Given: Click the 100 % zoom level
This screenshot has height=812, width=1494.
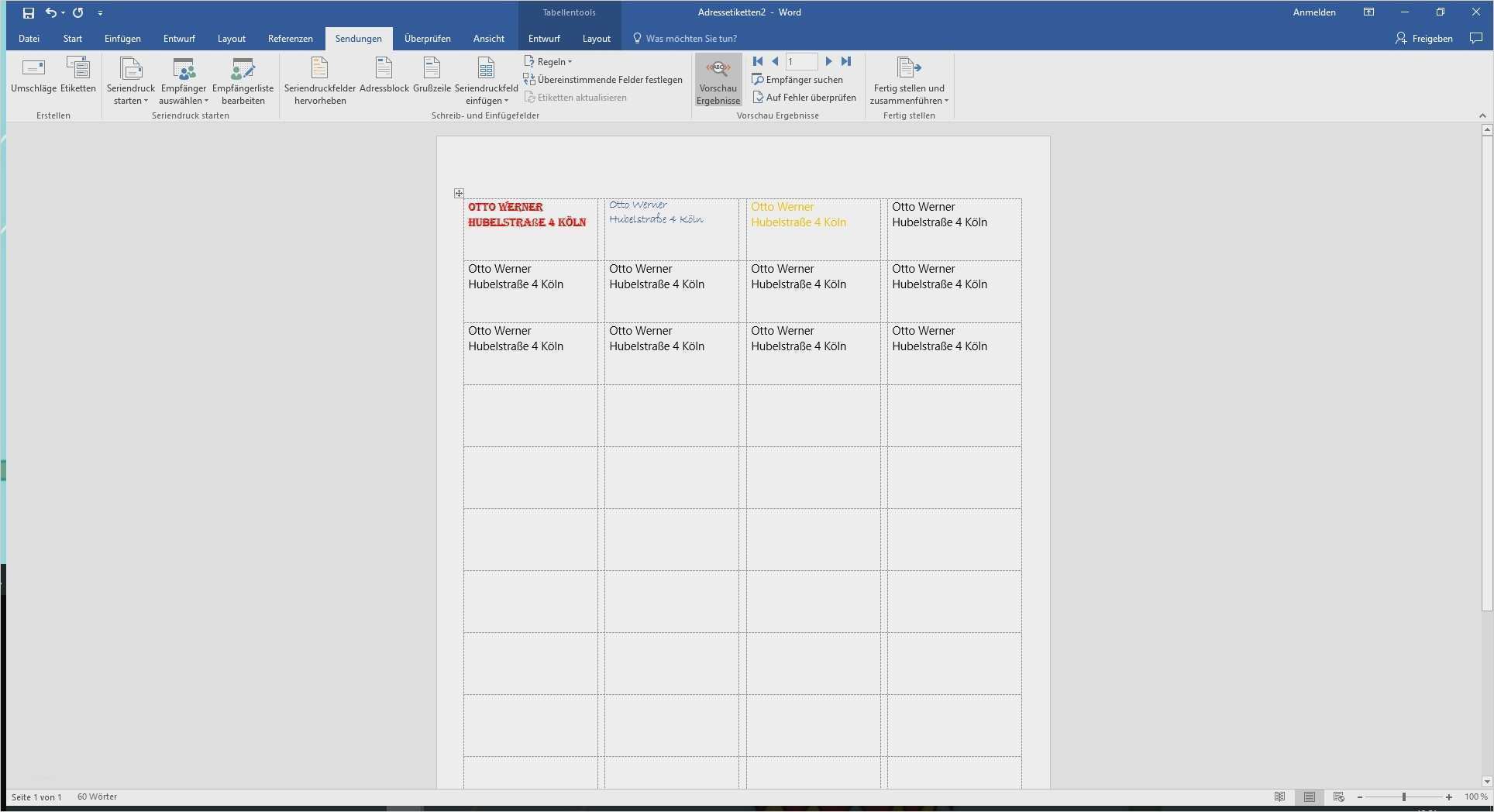Looking at the screenshot, I should point(1475,797).
